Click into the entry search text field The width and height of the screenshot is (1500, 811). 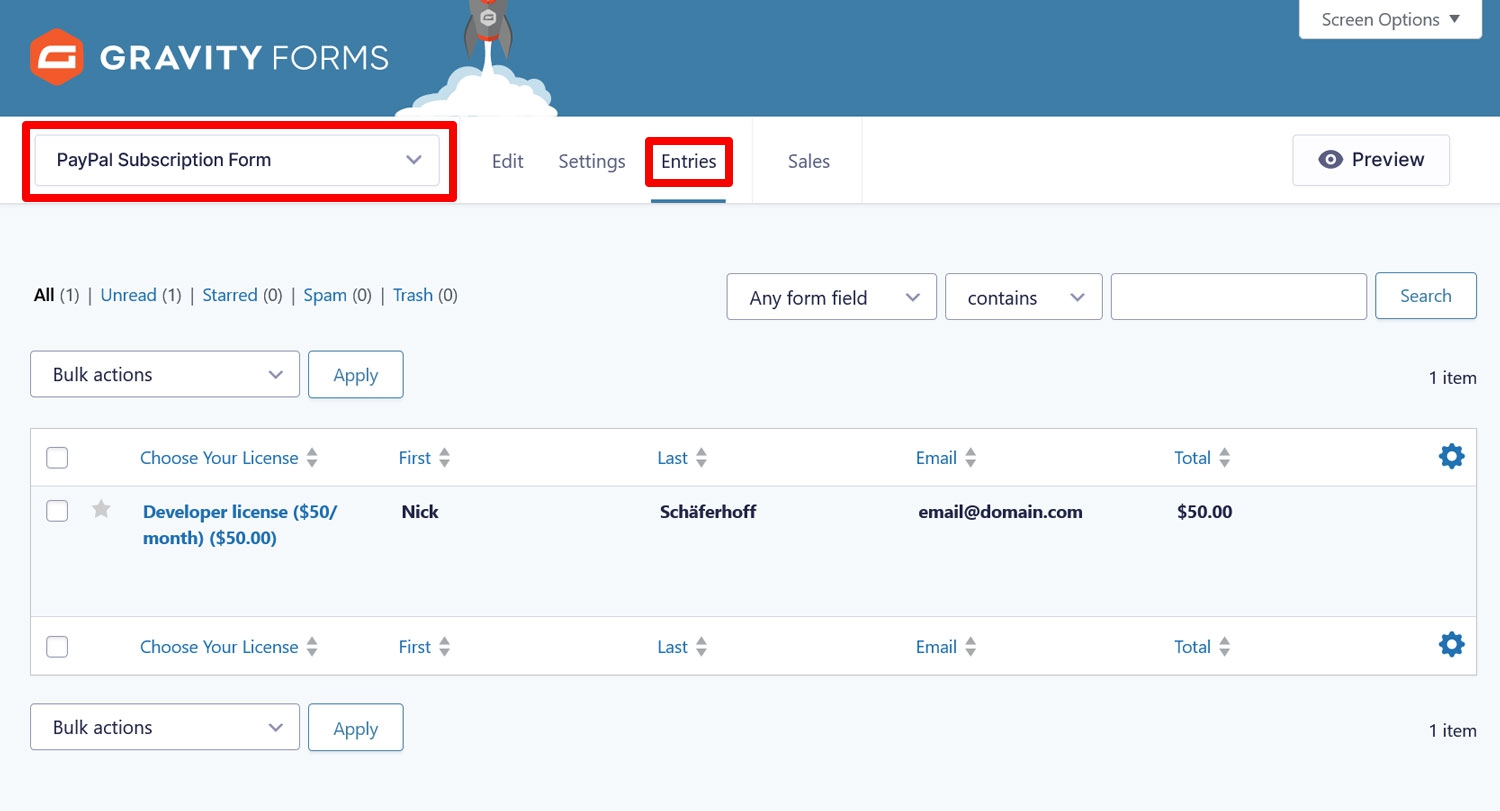pos(1239,297)
